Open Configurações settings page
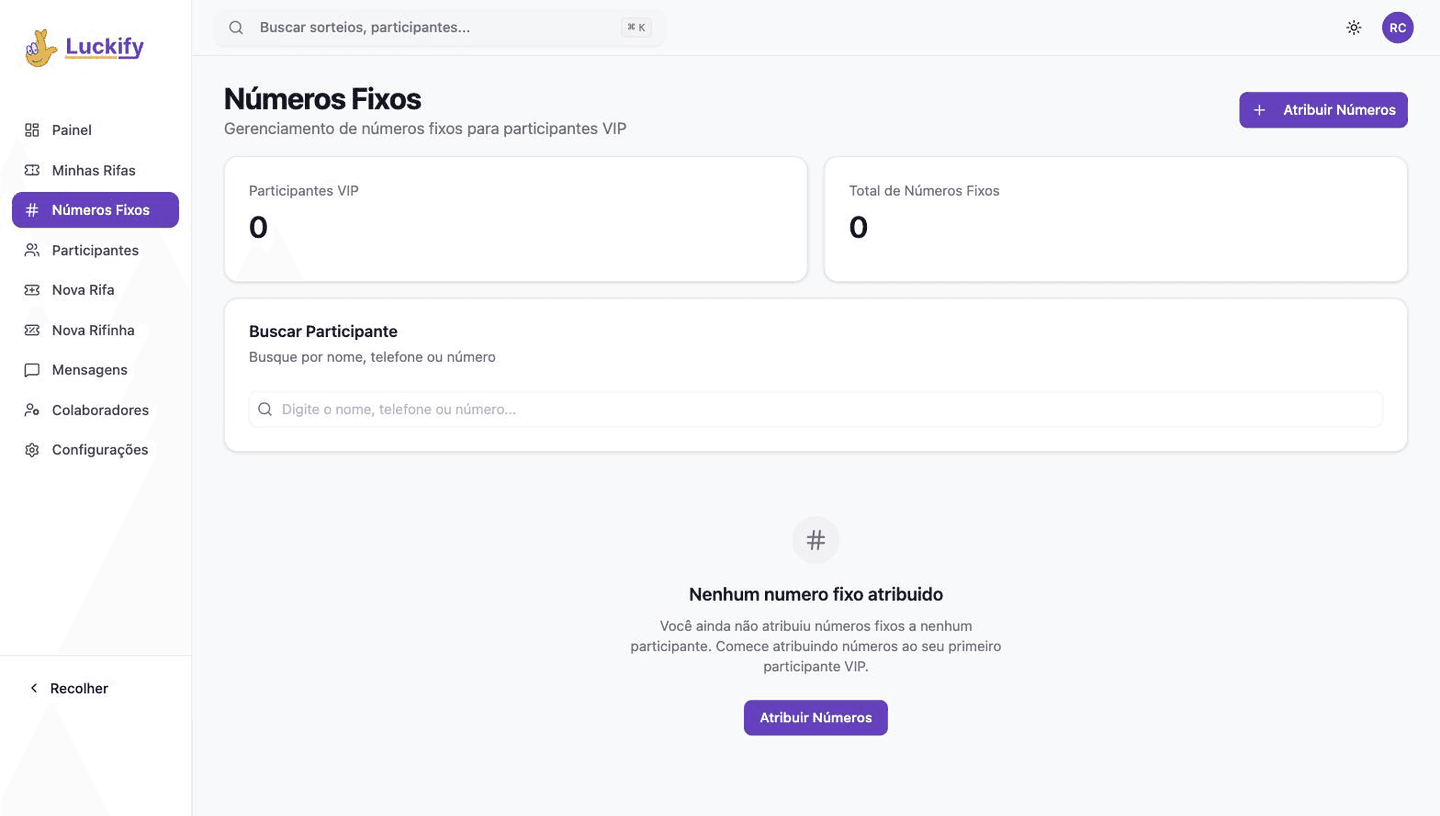Viewport: 1440px width, 816px height. coord(95,450)
